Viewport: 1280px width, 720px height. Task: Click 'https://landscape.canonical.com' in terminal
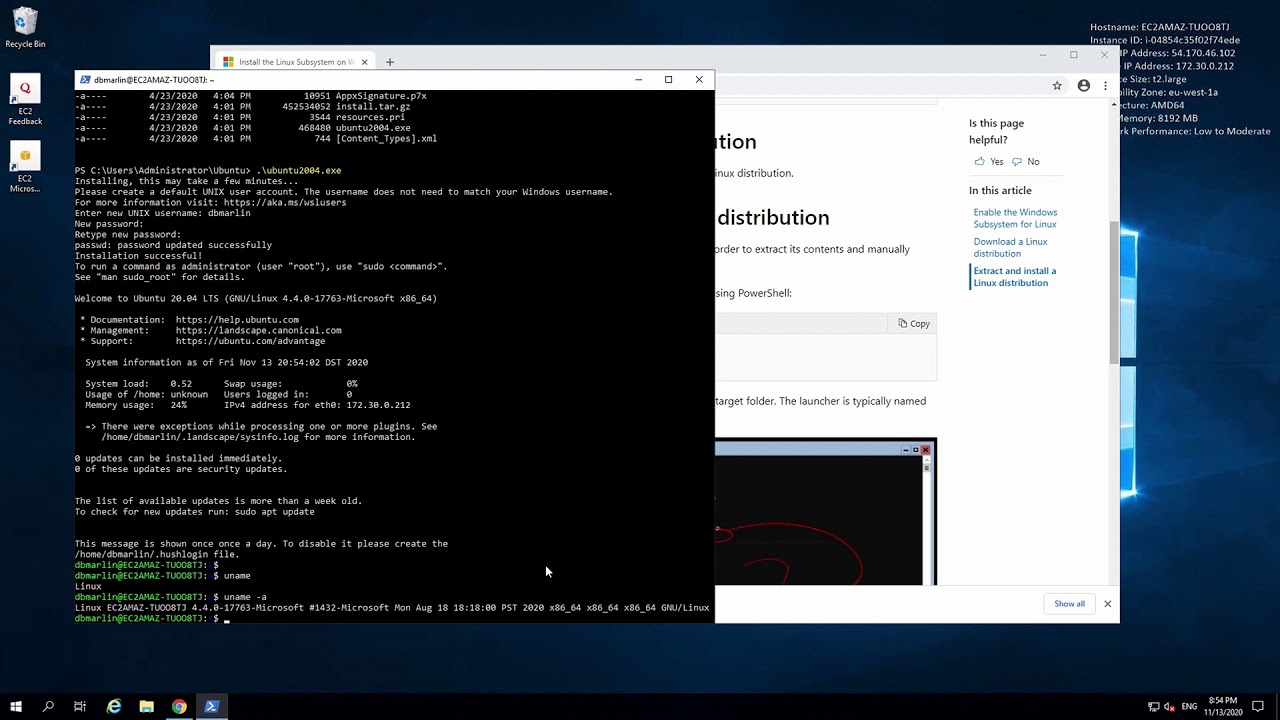point(258,330)
